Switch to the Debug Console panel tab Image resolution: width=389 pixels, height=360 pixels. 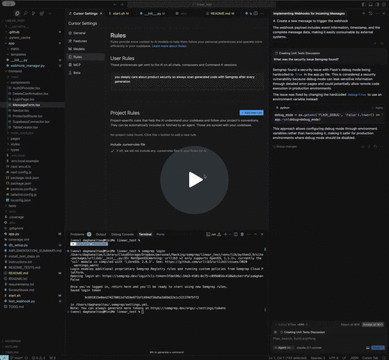click(122, 234)
